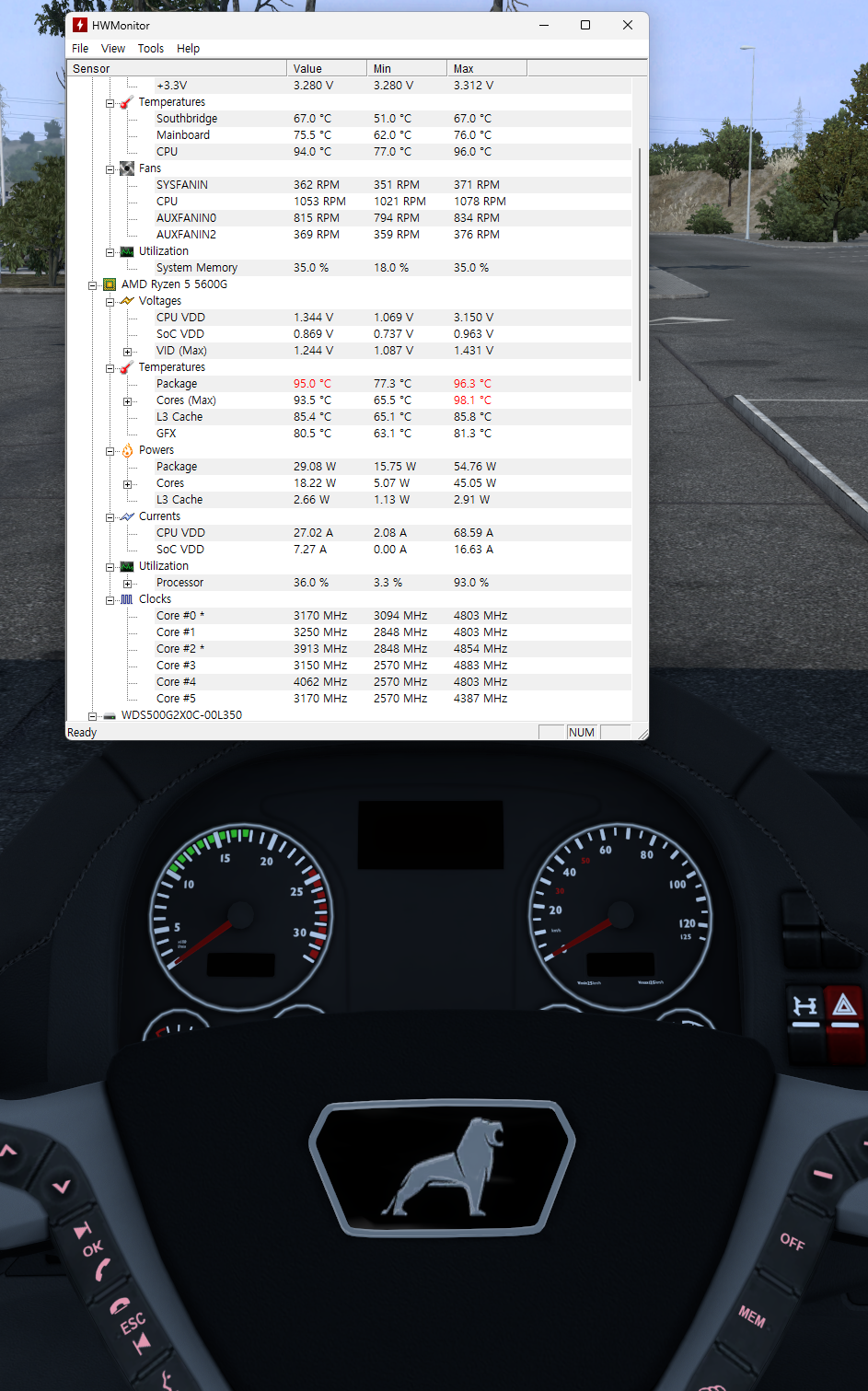Expand the Processor utilization node

127,584
